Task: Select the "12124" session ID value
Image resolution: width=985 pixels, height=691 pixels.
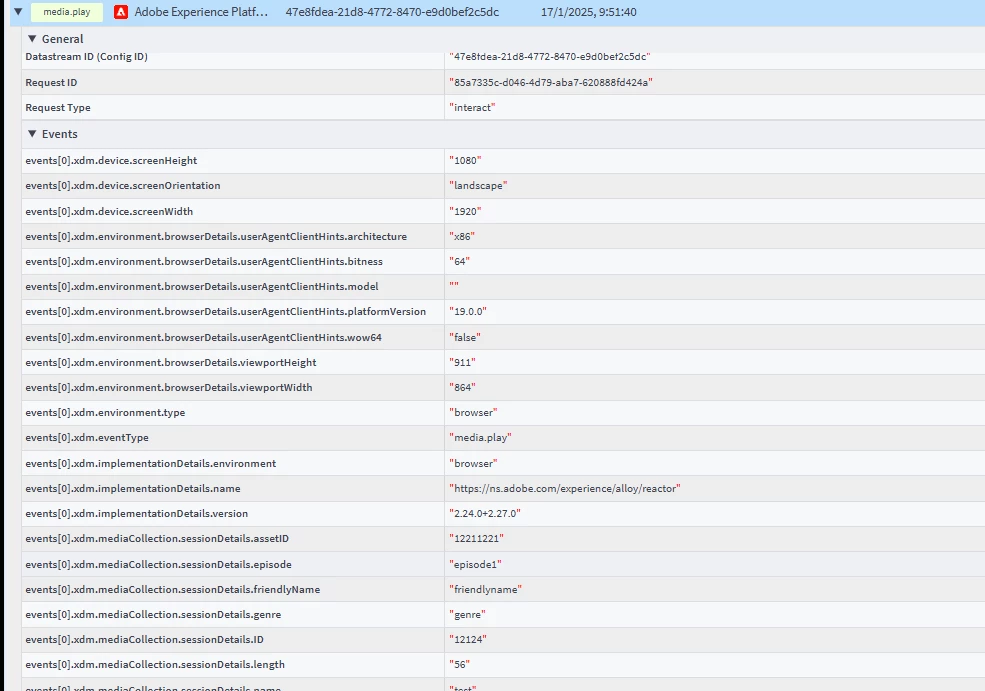Action: (468, 640)
